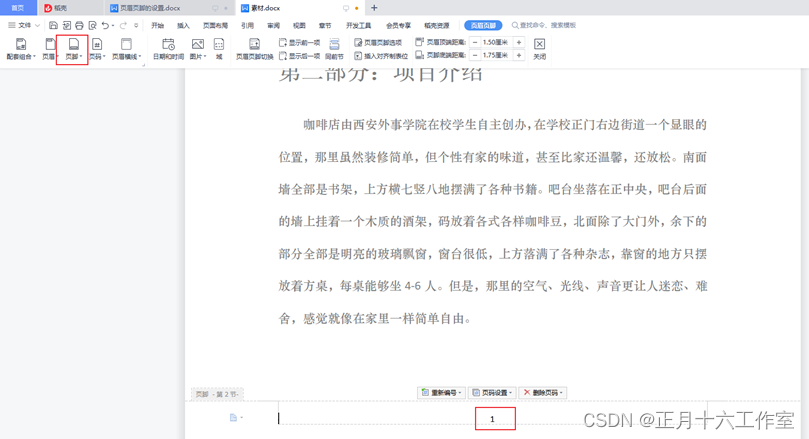
Task: Click 显示前一项 show previous item
Action: tap(299, 43)
